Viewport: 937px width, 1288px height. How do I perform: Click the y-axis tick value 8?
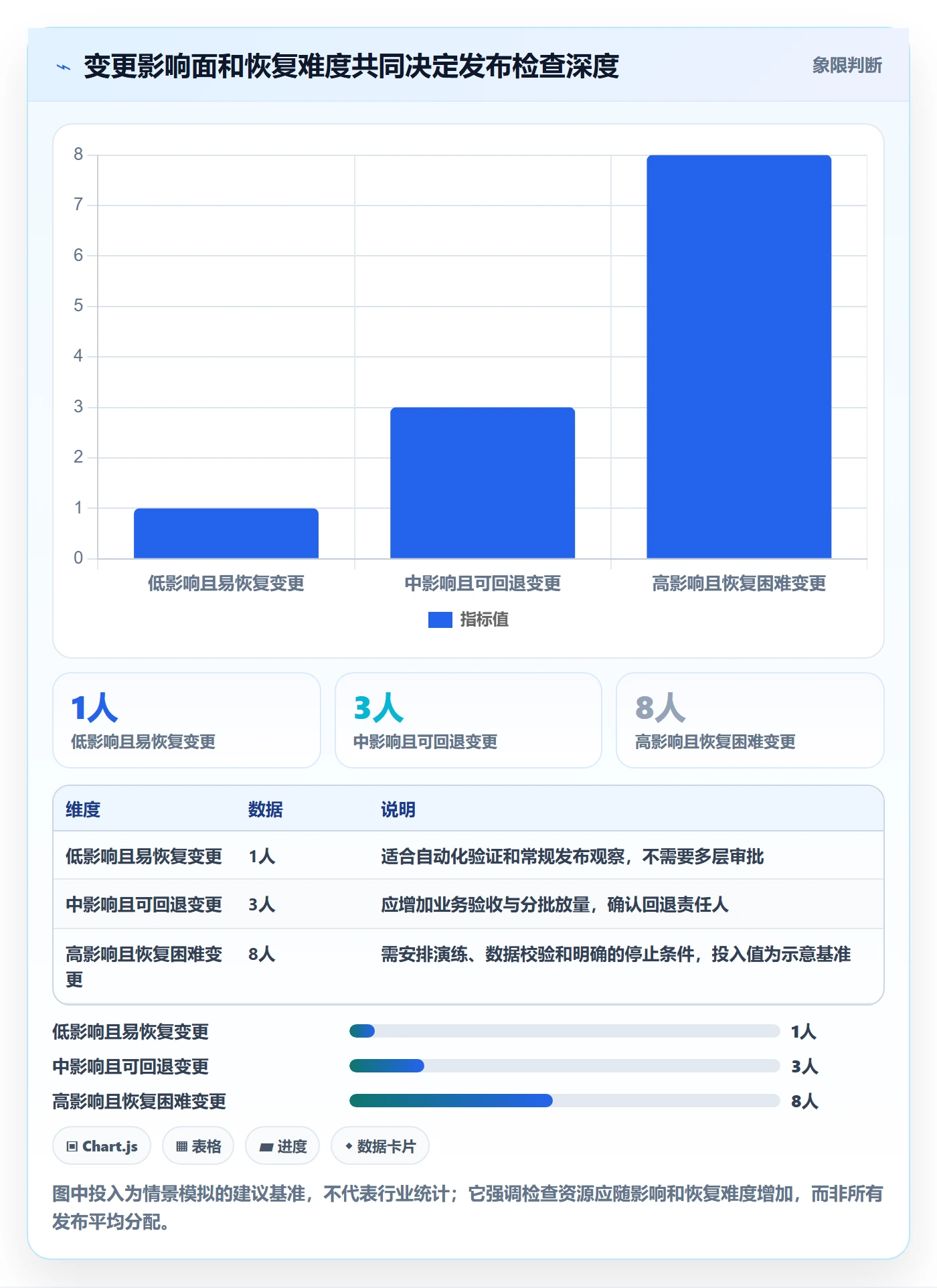click(x=78, y=155)
